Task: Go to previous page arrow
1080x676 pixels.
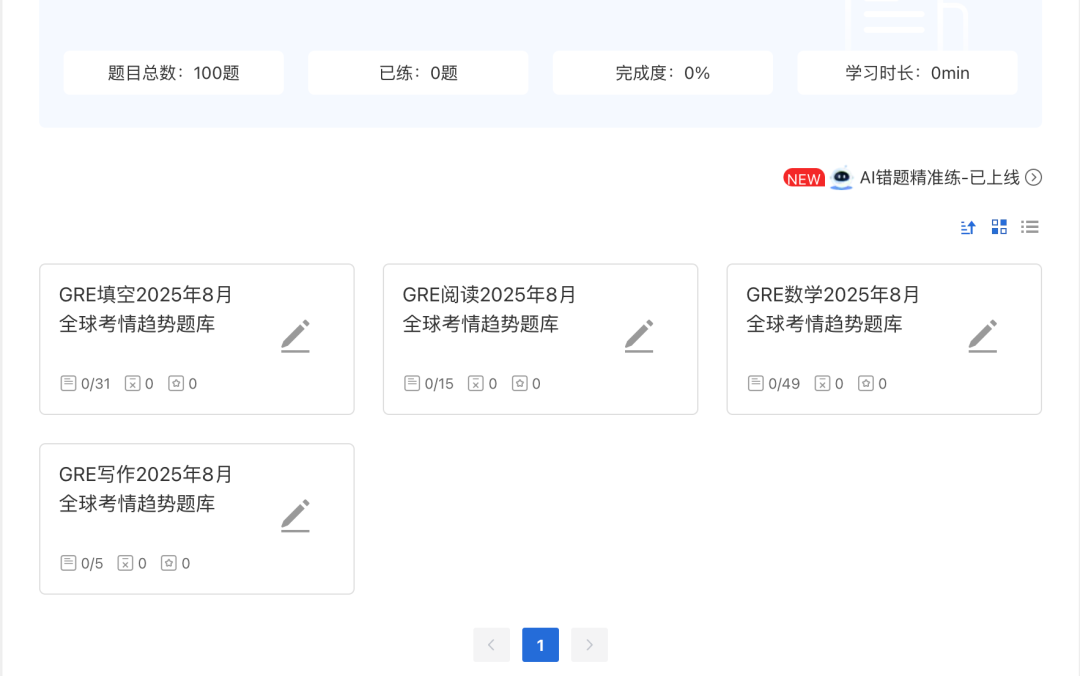Action: (492, 645)
